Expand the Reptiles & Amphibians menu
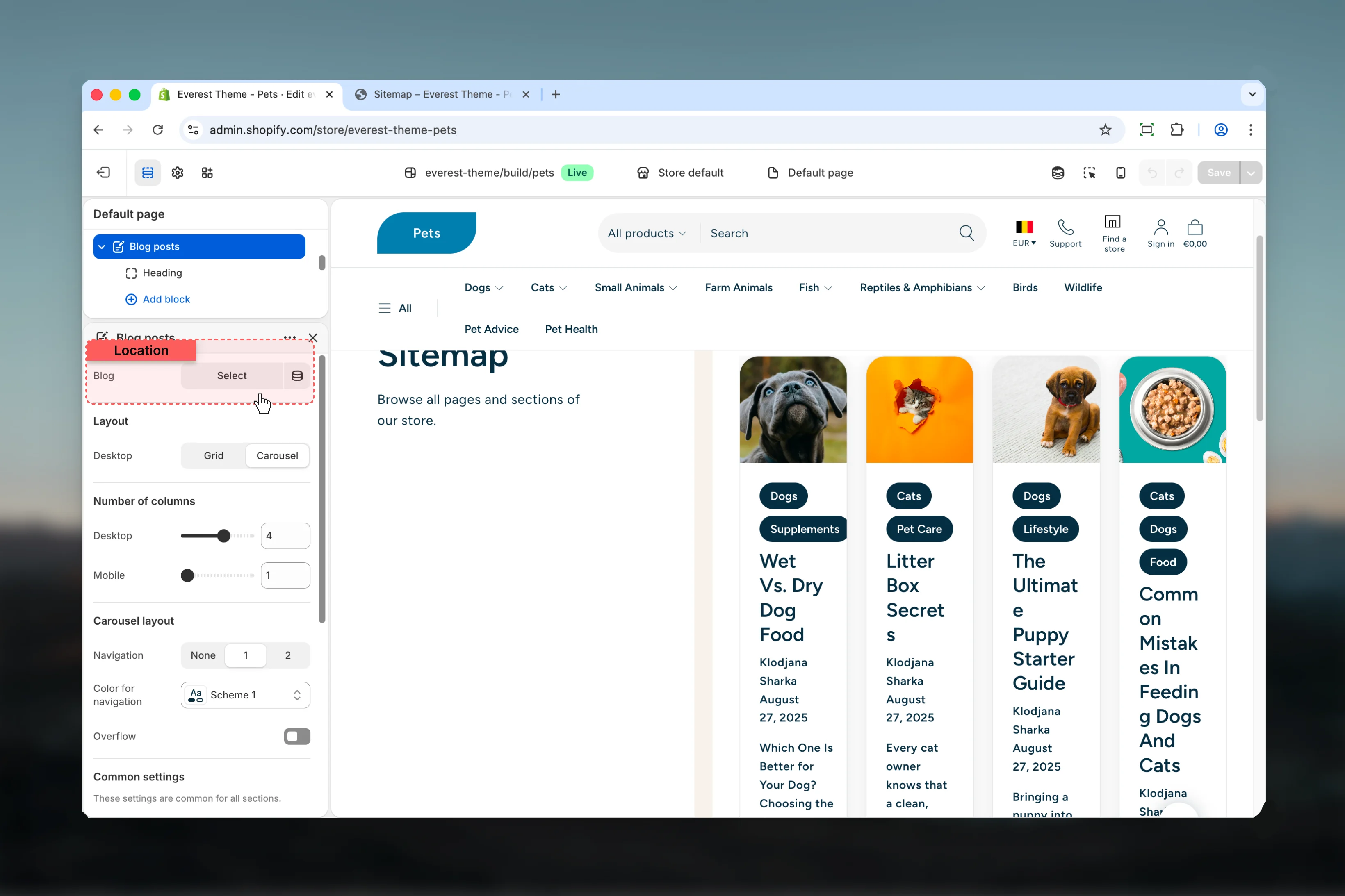 point(923,287)
